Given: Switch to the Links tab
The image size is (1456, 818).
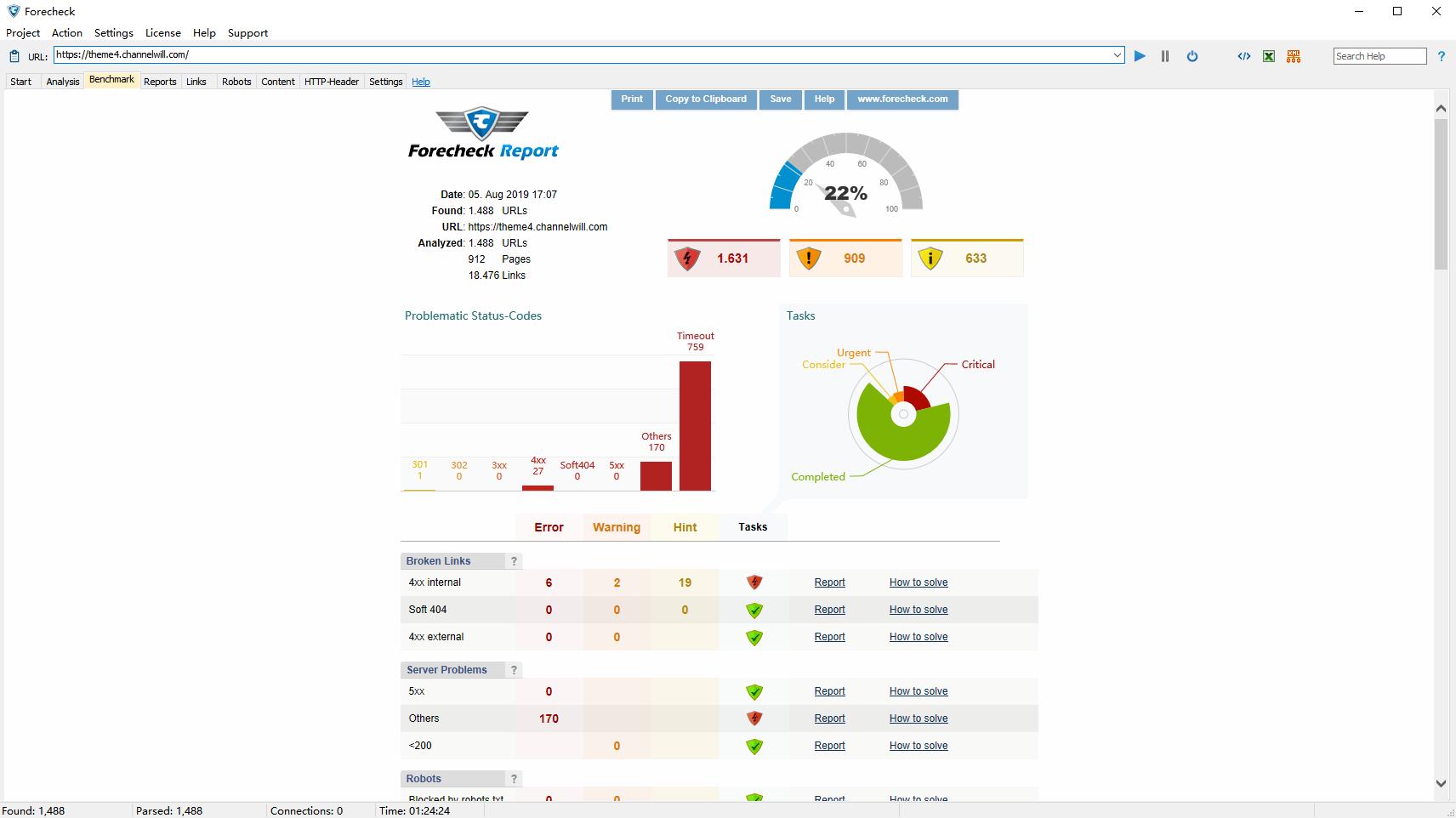Looking at the screenshot, I should (x=196, y=82).
